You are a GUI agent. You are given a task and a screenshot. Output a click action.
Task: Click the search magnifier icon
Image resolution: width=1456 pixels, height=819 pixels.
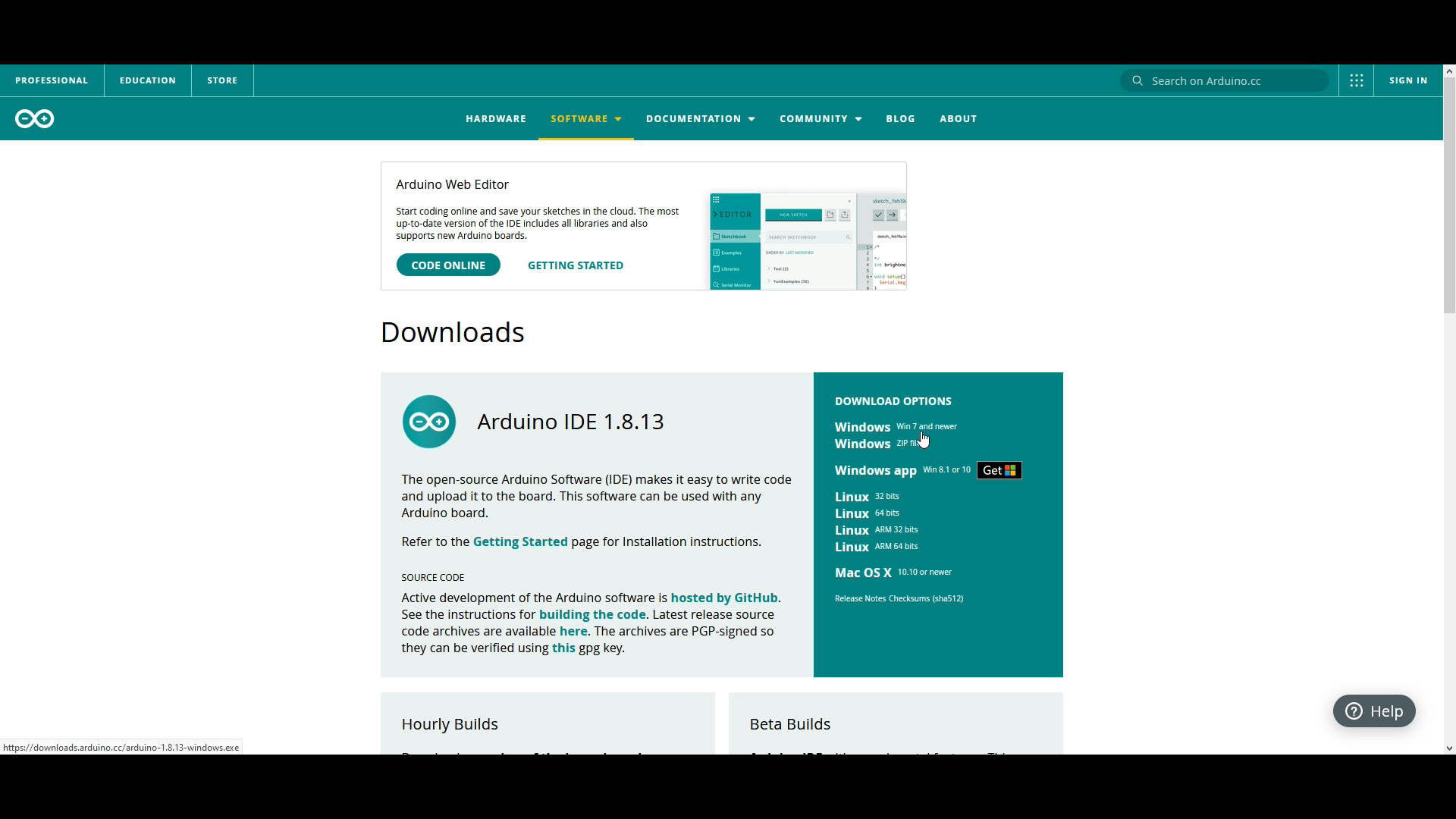[x=1137, y=80]
